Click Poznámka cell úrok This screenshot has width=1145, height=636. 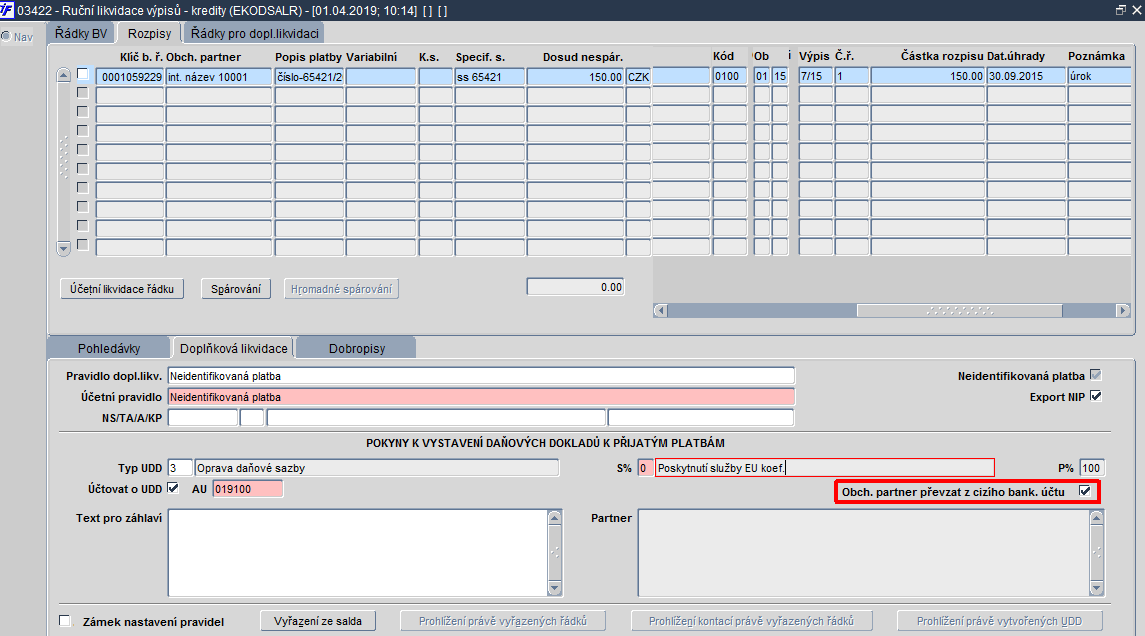[1100, 76]
